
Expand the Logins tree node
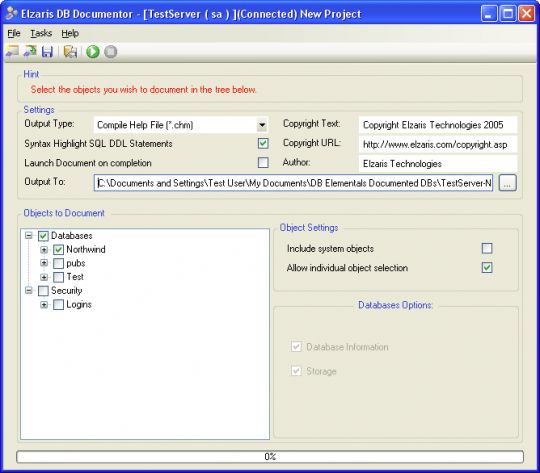coord(44,305)
